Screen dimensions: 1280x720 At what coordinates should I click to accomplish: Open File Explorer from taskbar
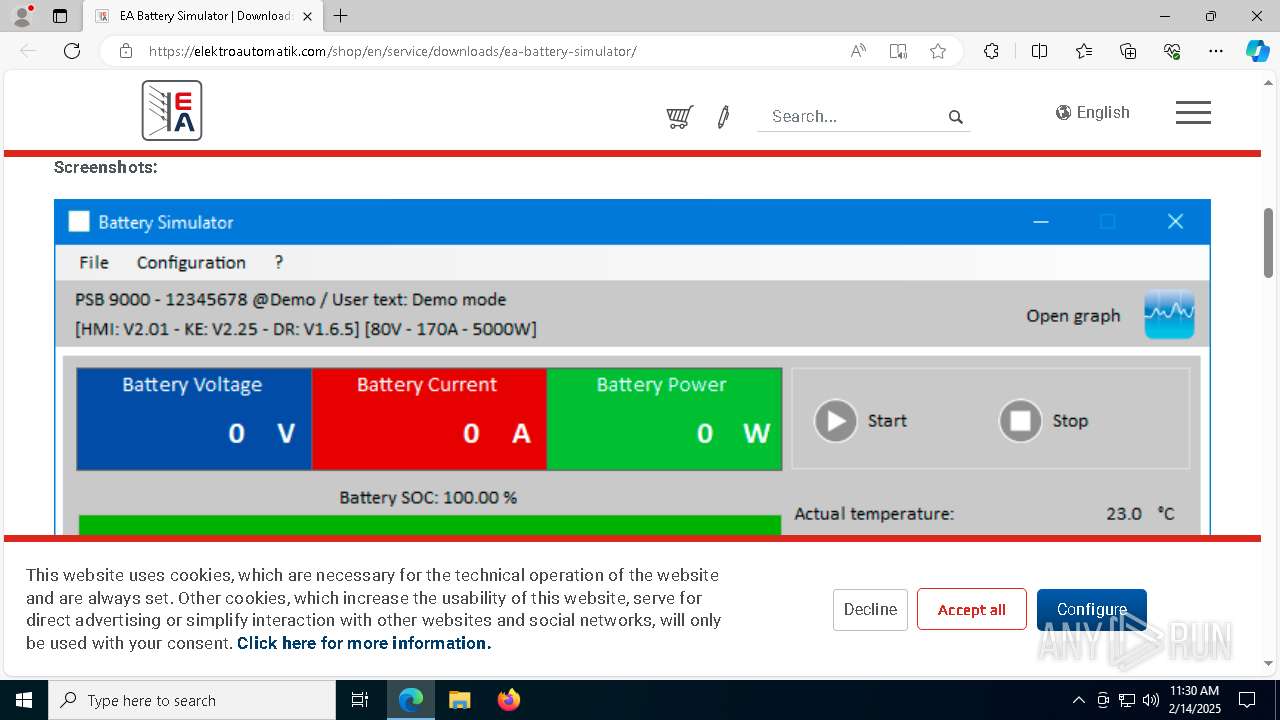[459, 700]
